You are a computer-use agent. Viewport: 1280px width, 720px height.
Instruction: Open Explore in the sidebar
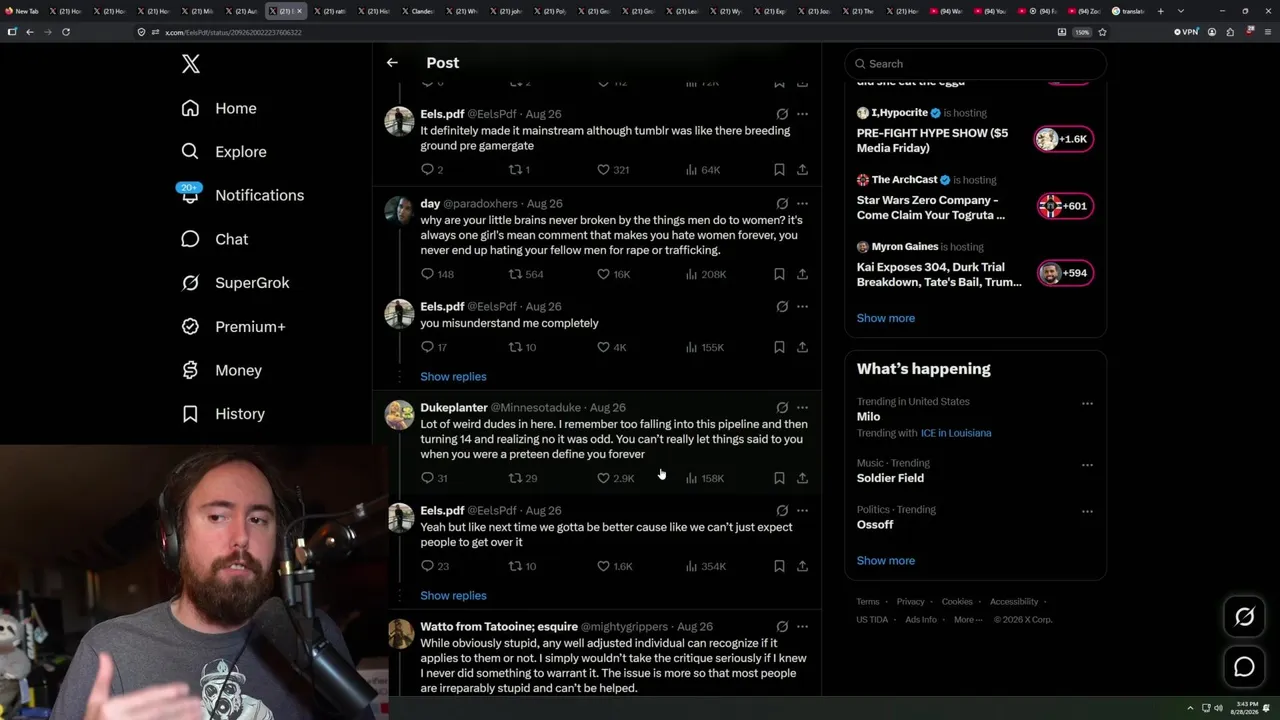point(224,152)
